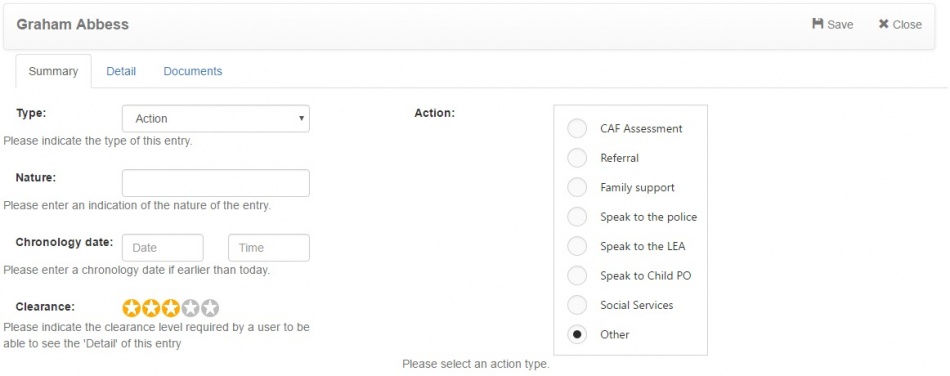This screenshot has width=950, height=376.
Task: Click the 'Please select an action type.' hint
Action: tap(476, 365)
